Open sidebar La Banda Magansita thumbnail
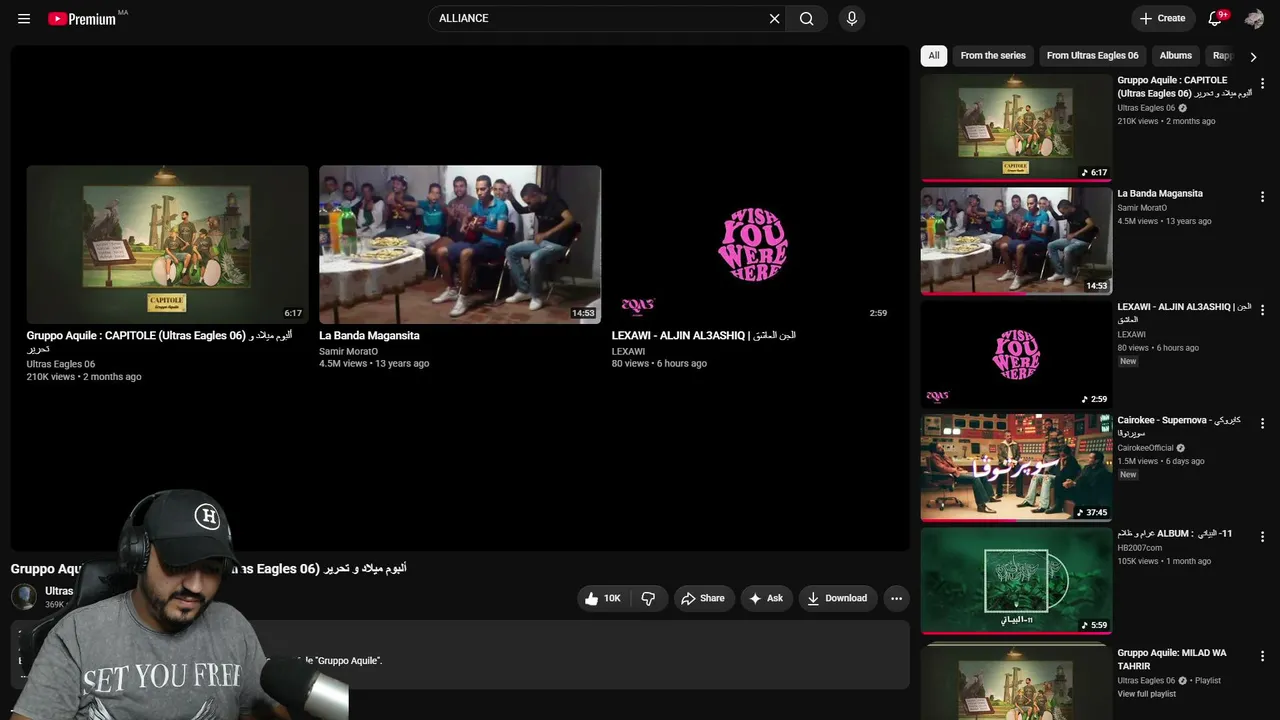 point(1016,241)
